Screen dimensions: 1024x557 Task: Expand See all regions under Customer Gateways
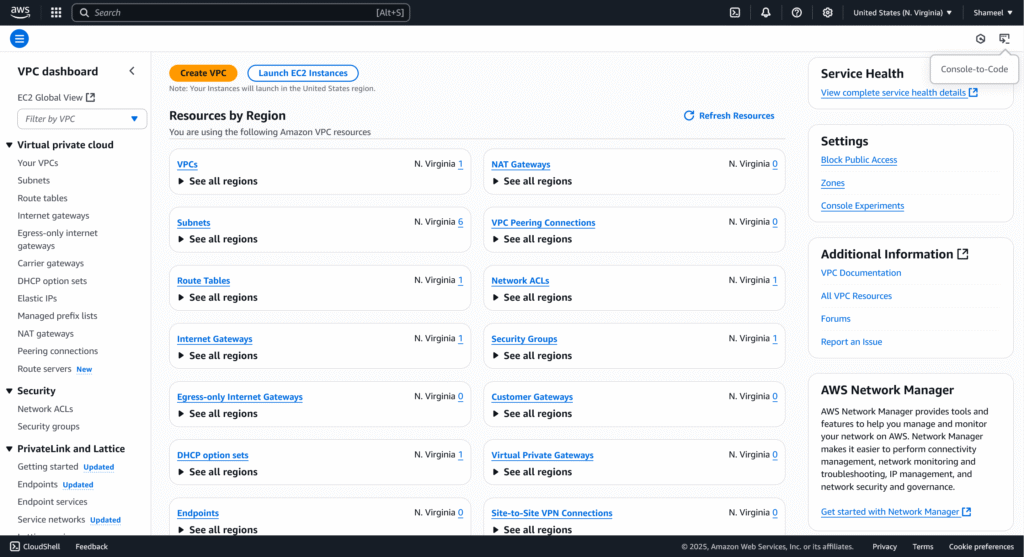(x=532, y=413)
